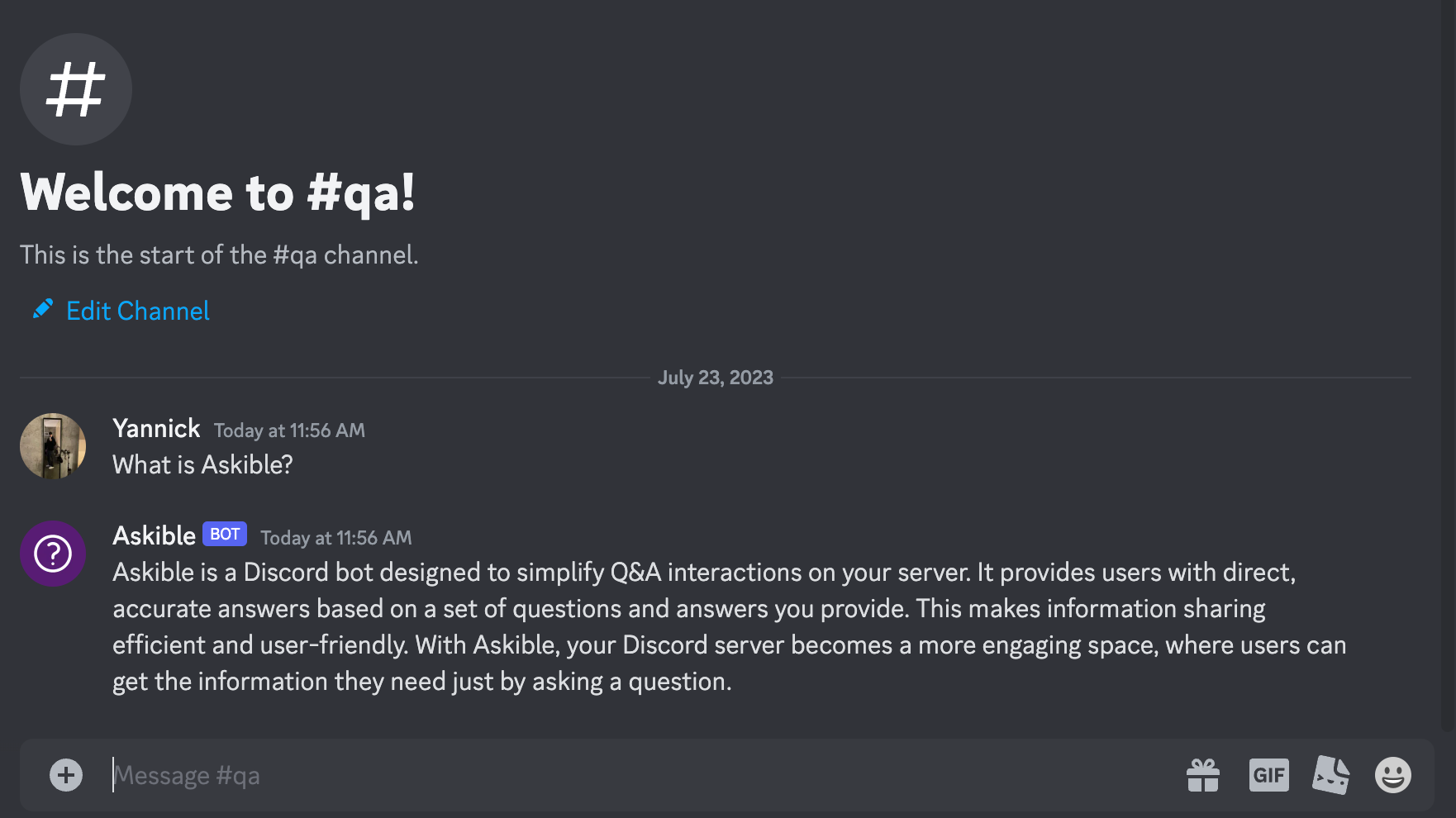Select the message 'What is Askible?'
This screenshot has width=1456, height=818.
tap(202, 464)
